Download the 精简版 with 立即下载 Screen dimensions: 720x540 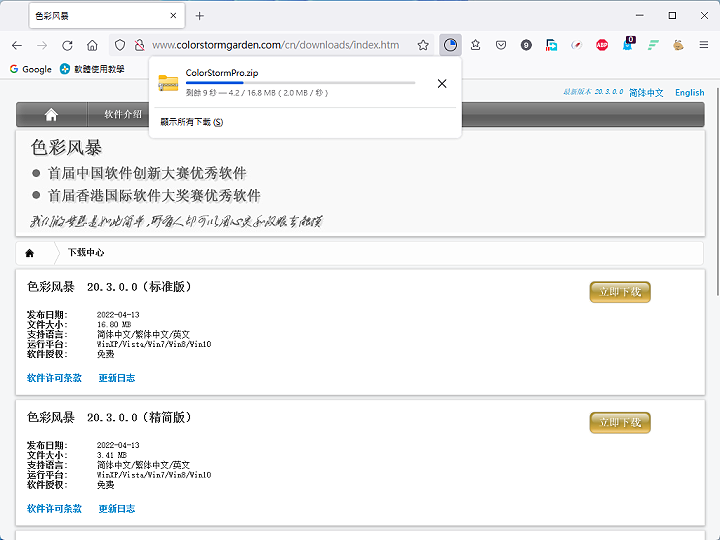(x=620, y=422)
